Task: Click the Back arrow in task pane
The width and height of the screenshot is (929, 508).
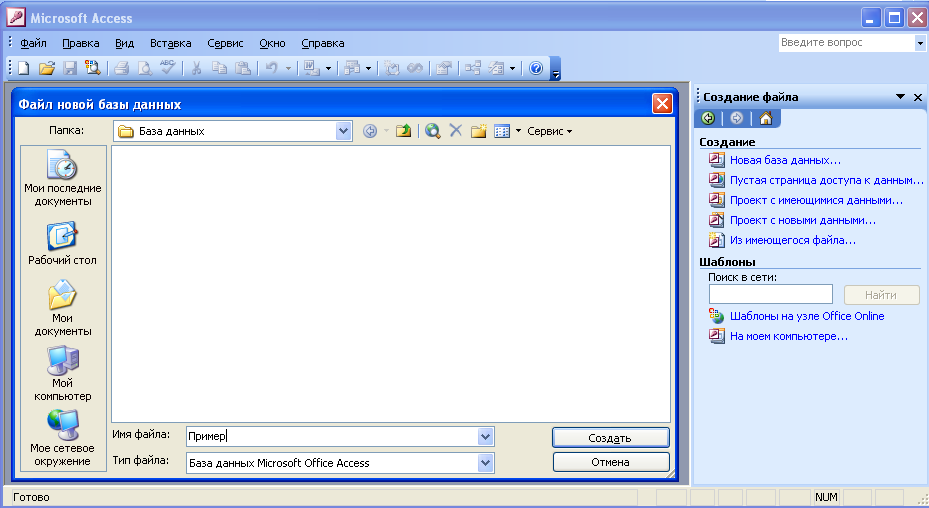Action: (708, 119)
